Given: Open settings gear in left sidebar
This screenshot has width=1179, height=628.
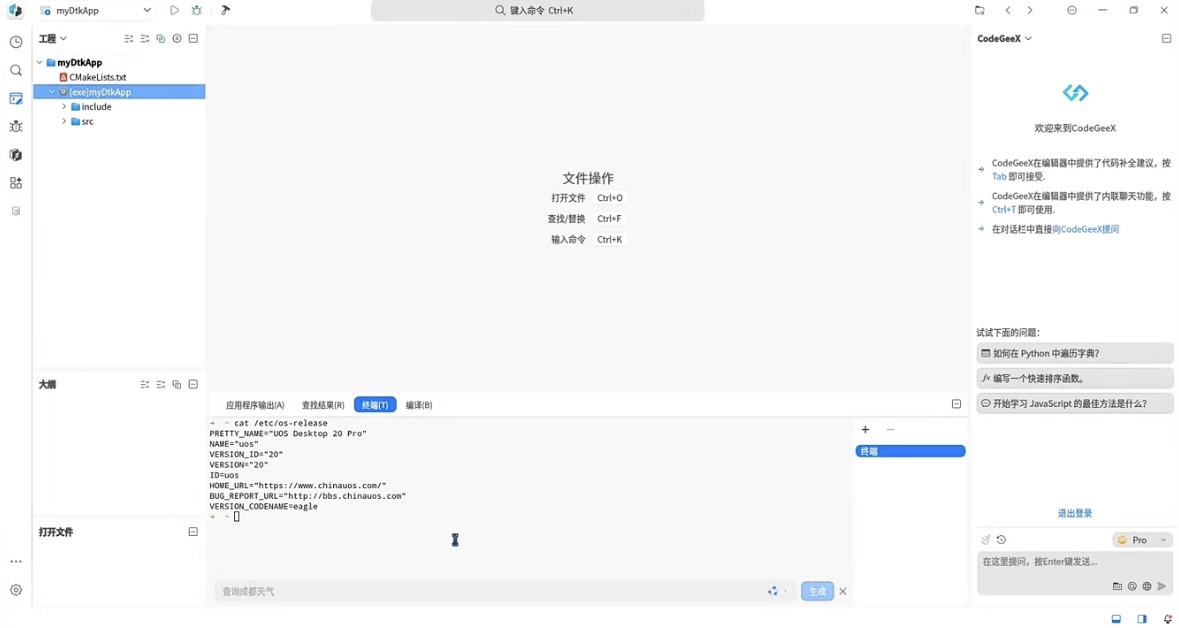Looking at the screenshot, I should [x=16, y=590].
